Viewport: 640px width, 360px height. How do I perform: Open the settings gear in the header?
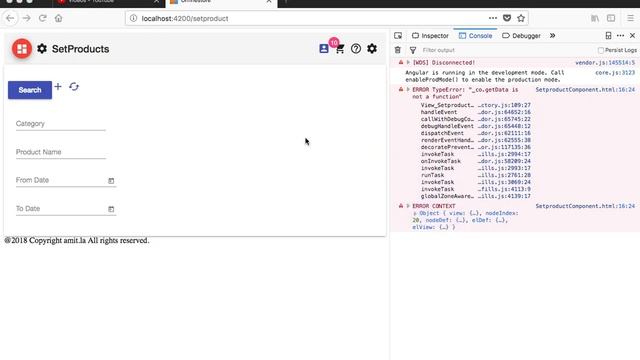coord(372,49)
